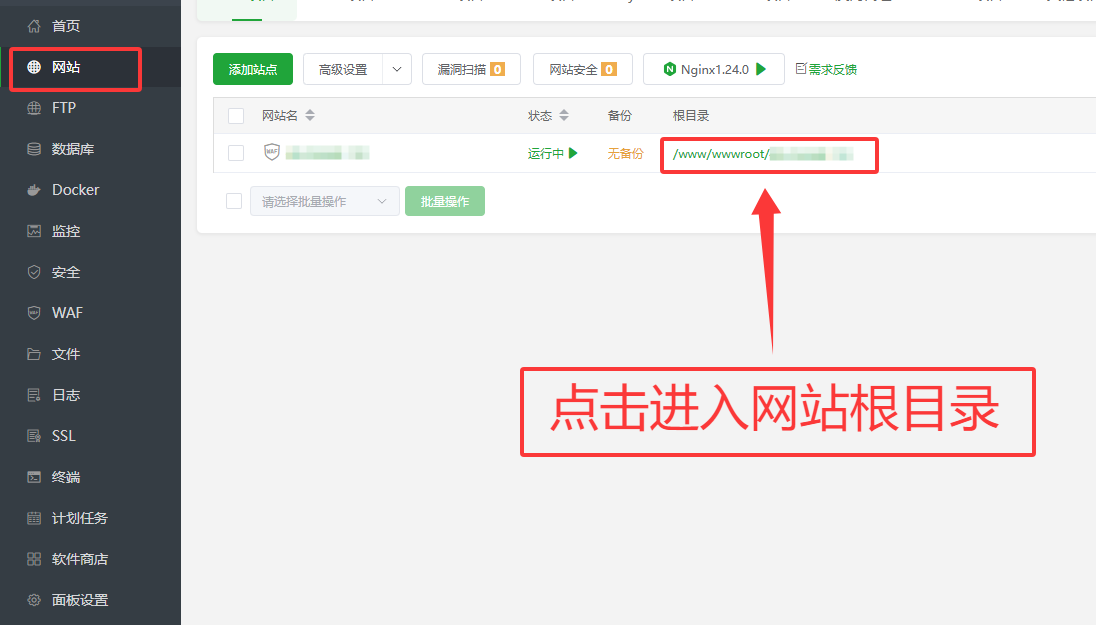Tick the checkbox beside batch operation selector
Image resolution: width=1096 pixels, height=625 pixels.
pyautogui.click(x=234, y=201)
